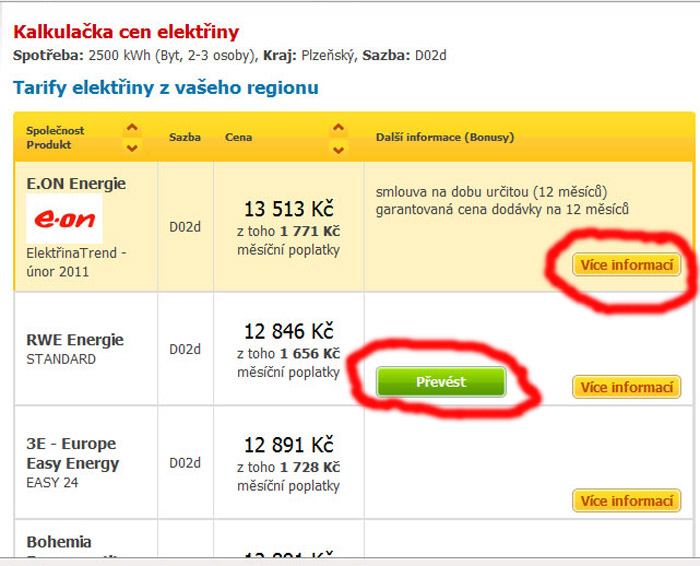Click Tarify elektřiny z vašeho regionu heading

(166, 87)
